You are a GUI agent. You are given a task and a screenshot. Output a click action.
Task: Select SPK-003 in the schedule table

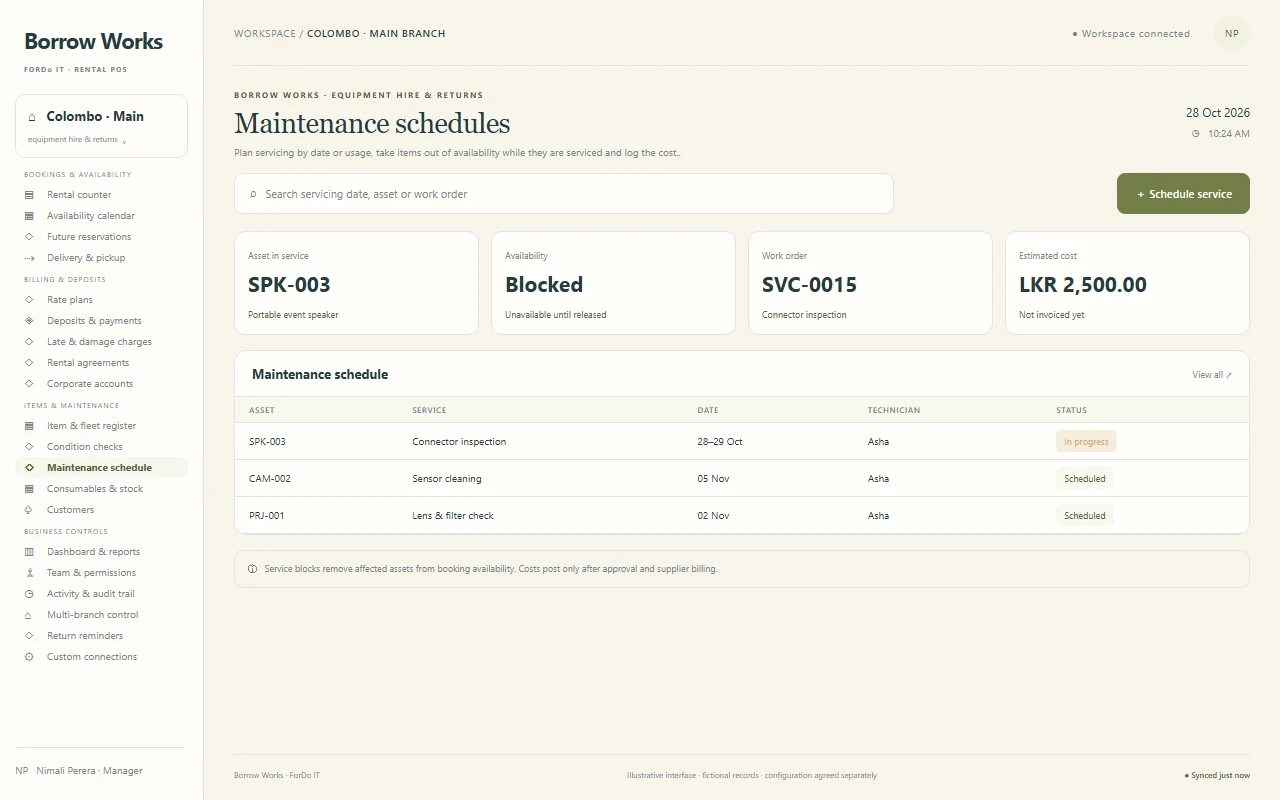(267, 442)
